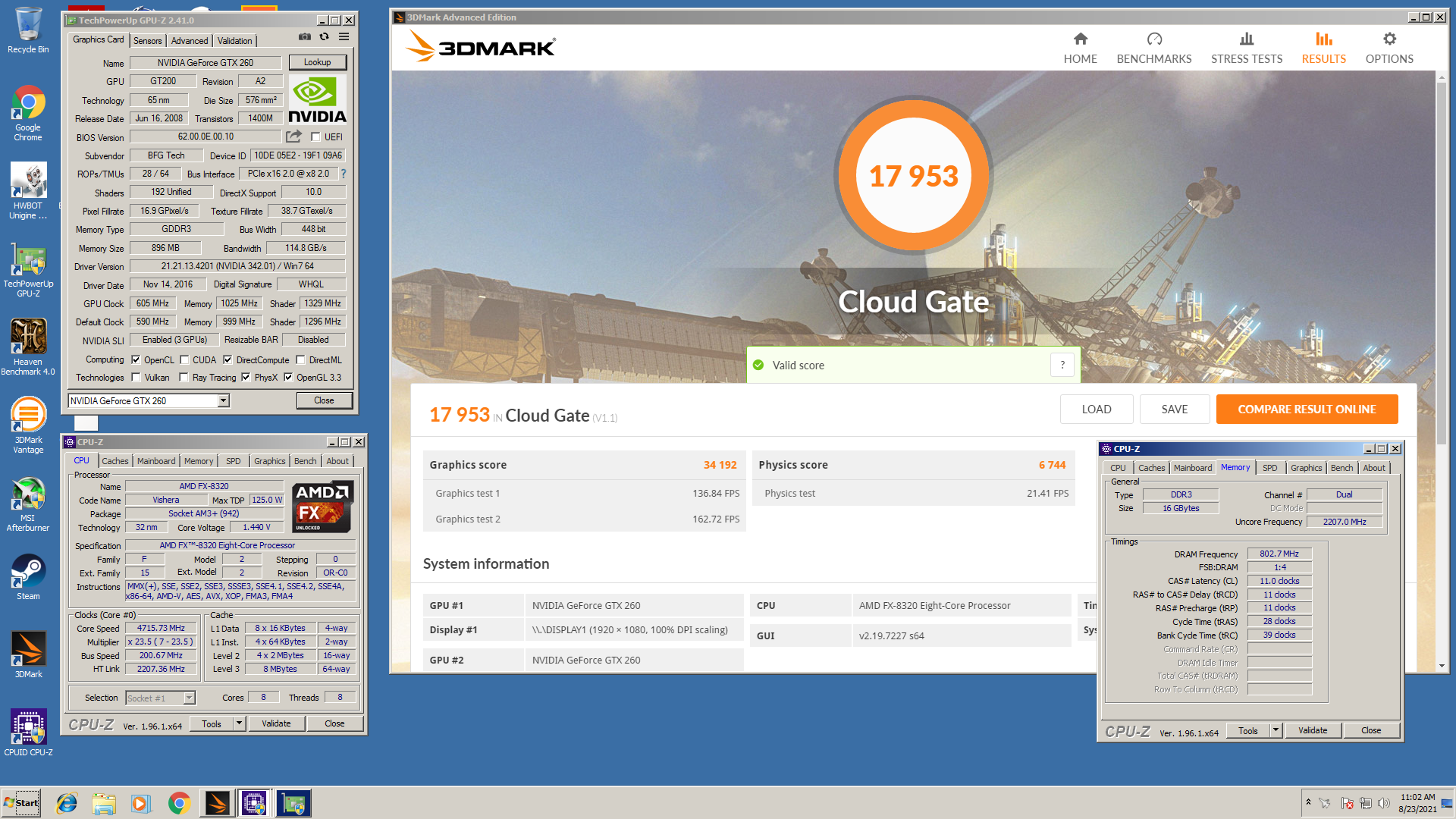This screenshot has height=819, width=1456.
Task: Open Recycle Bin desktop icon
Action: tap(28, 30)
